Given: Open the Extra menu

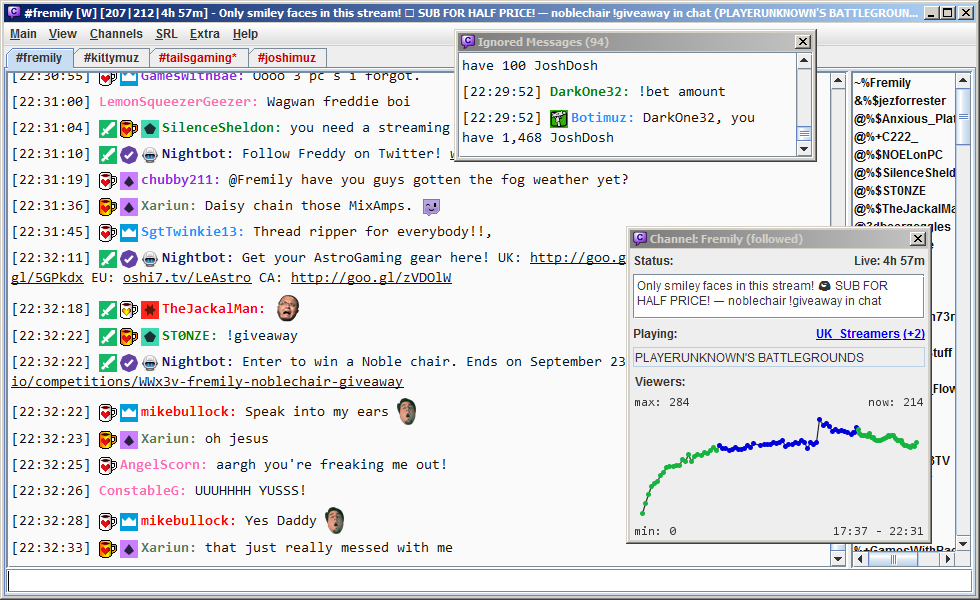Looking at the screenshot, I should 204,34.
